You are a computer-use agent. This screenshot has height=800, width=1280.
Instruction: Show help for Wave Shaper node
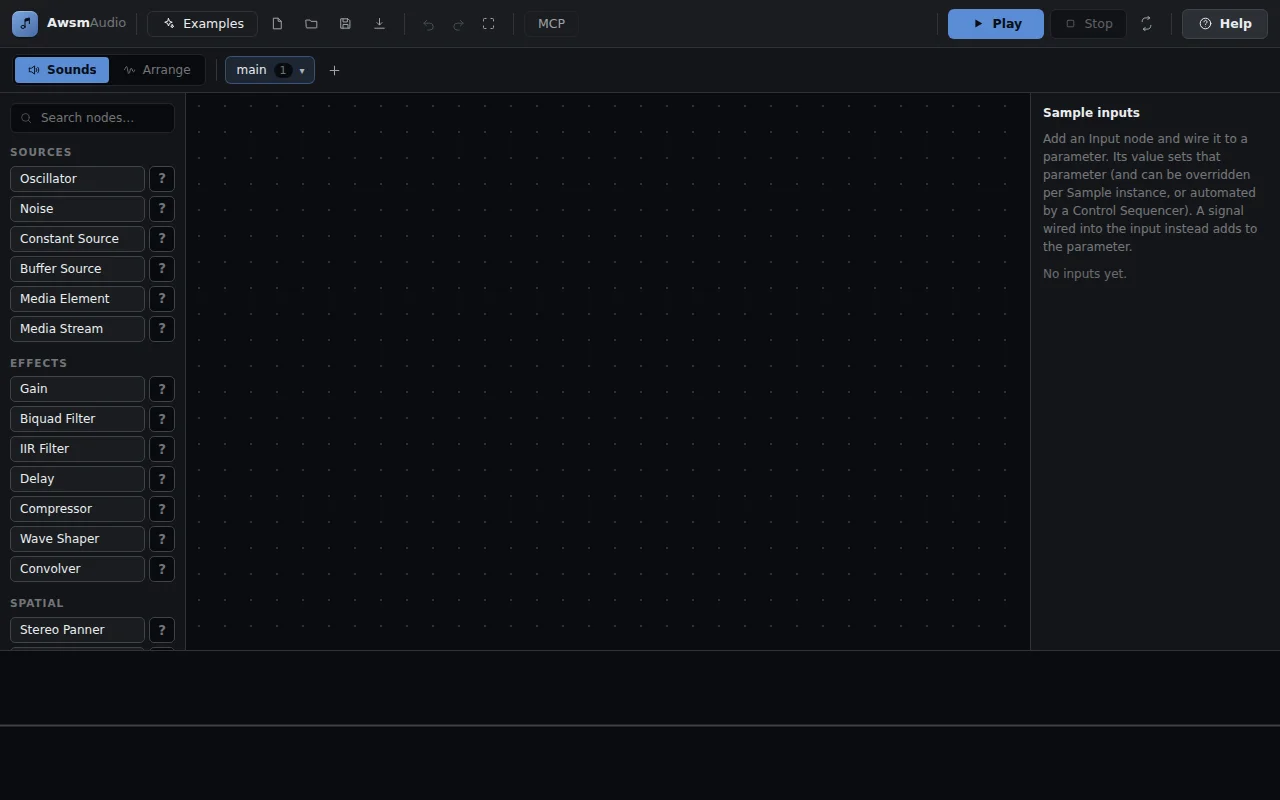coord(161,539)
